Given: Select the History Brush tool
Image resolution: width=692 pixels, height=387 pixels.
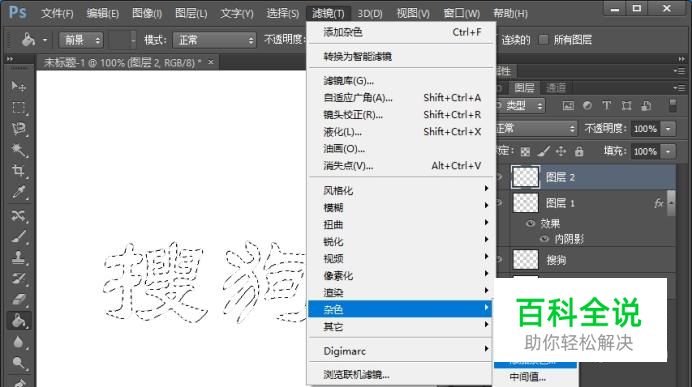Looking at the screenshot, I should pyautogui.click(x=18, y=279).
